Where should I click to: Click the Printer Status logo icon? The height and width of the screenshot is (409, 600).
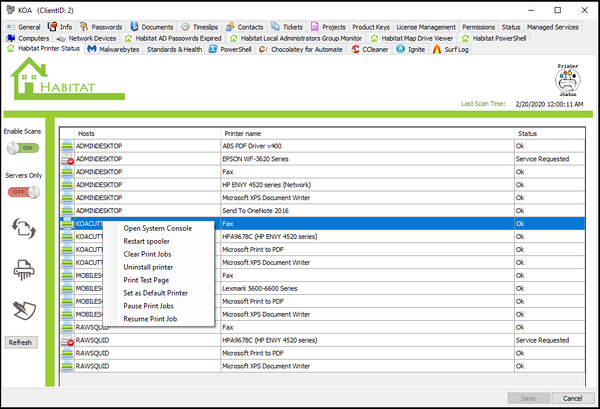[567, 80]
